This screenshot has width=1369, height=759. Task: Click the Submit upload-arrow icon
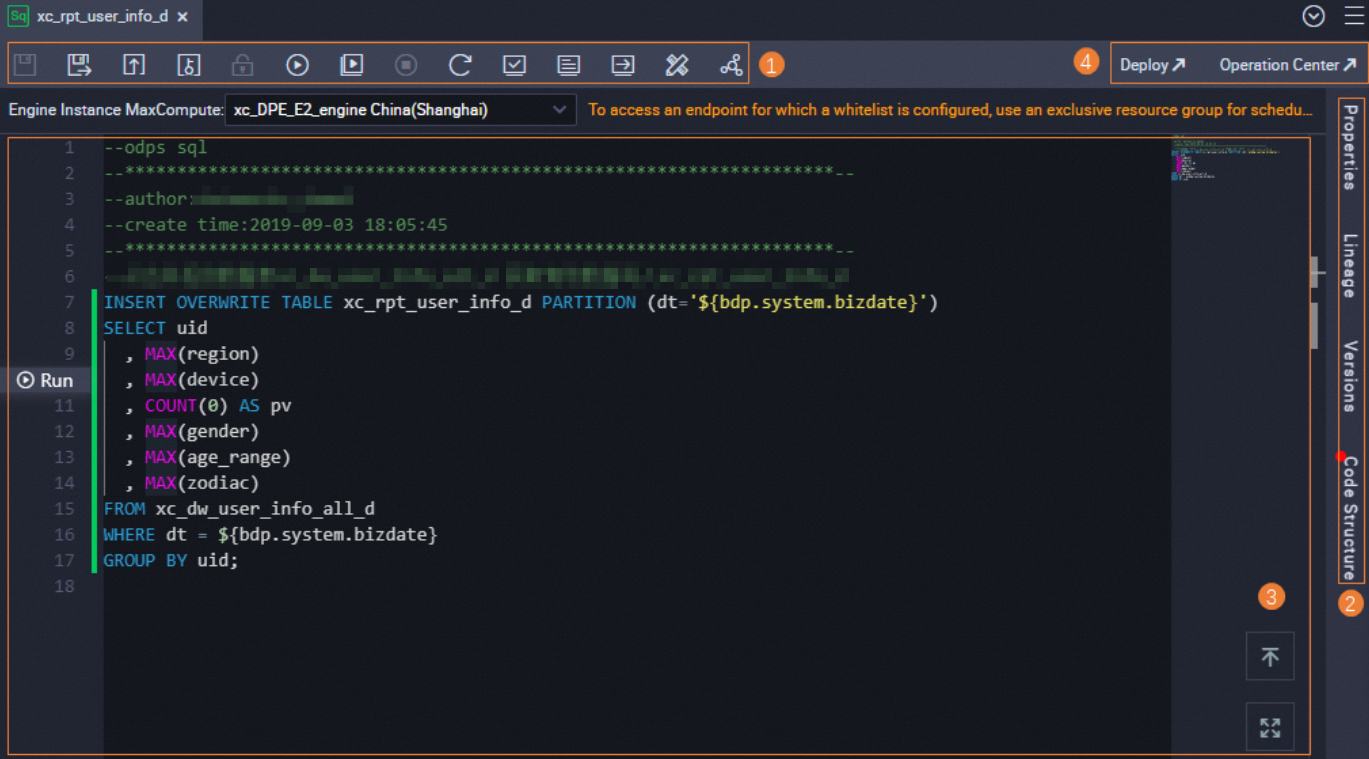(x=134, y=65)
